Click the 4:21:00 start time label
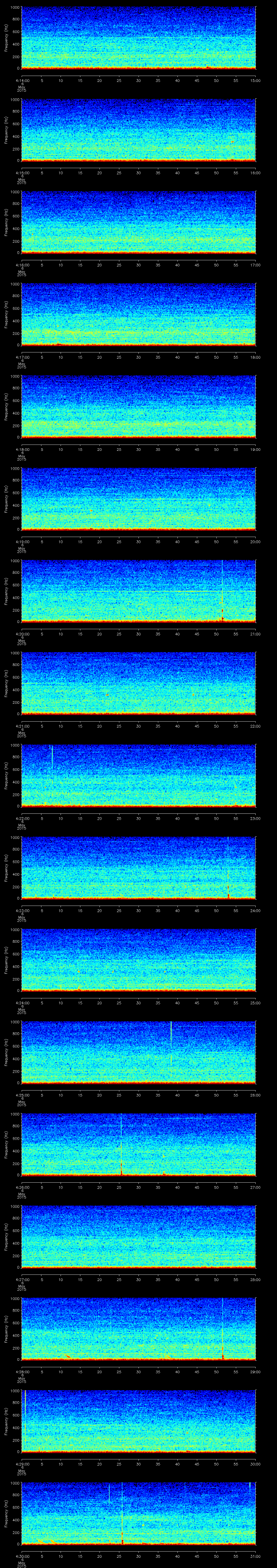Image resolution: width=277 pixels, height=1568 pixels. click(x=22, y=726)
